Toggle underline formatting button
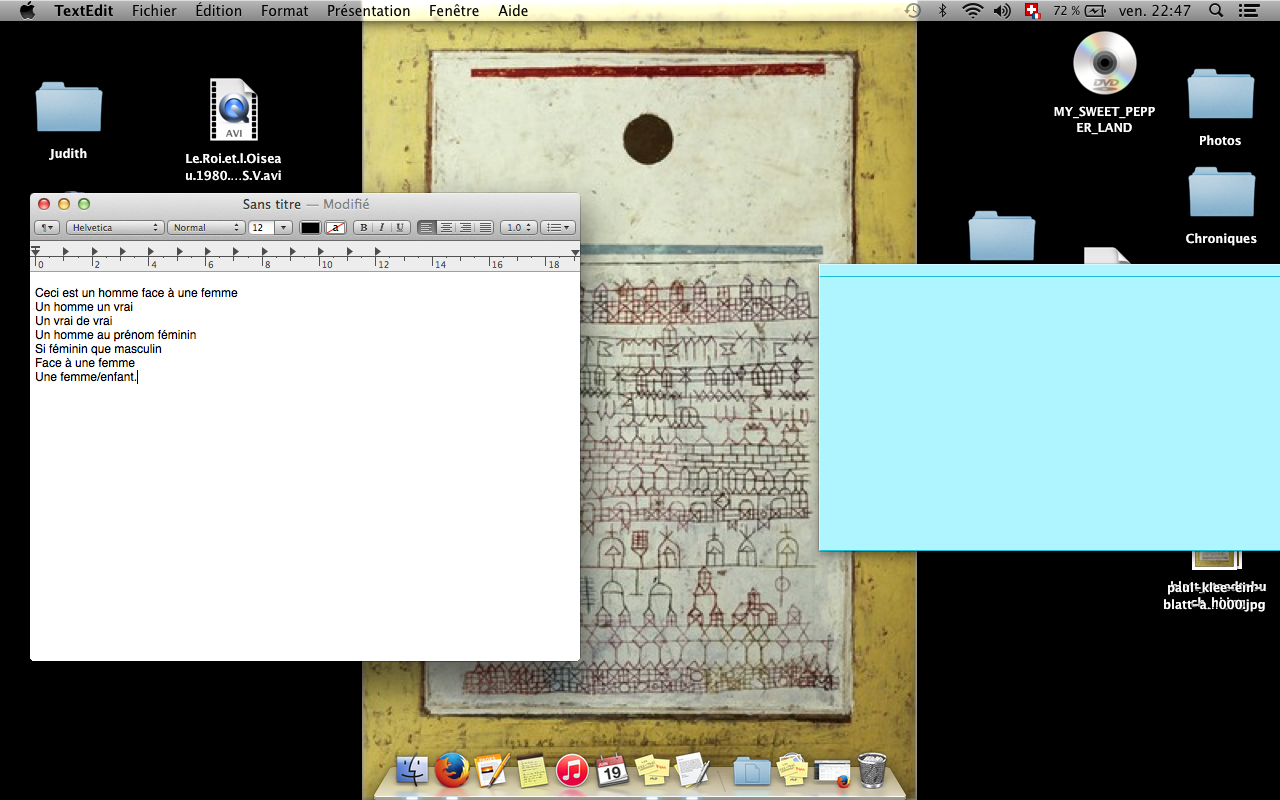The height and width of the screenshot is (800, 1280). [x=399, y=228]
